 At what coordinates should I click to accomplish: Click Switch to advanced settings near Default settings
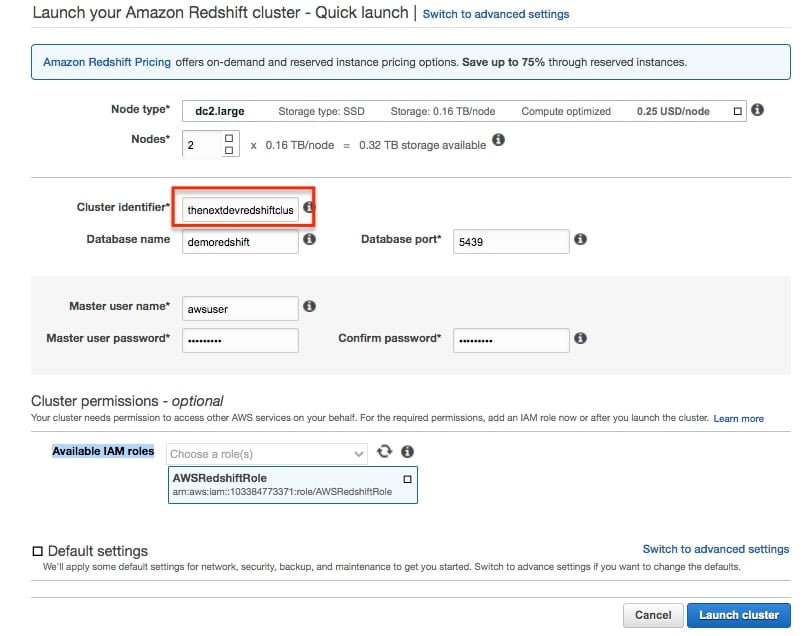point(715,549)
